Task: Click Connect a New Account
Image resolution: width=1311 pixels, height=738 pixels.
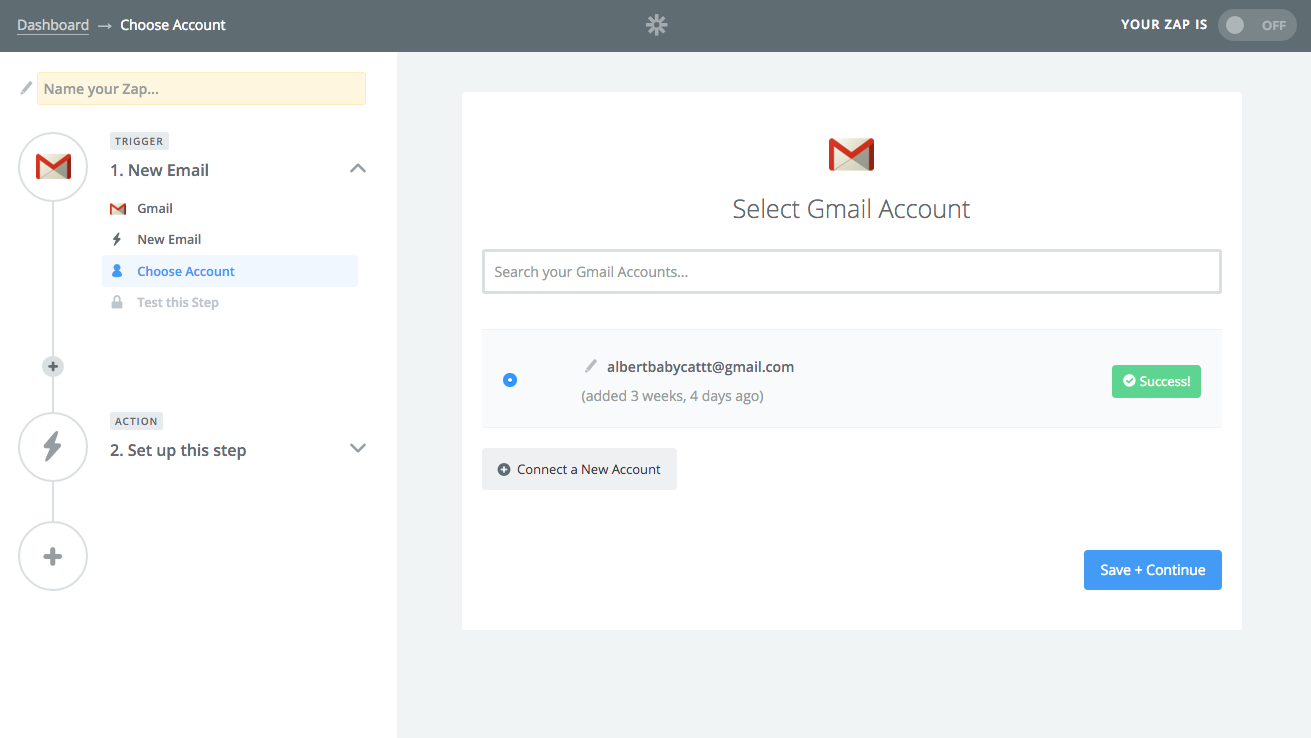Action: click(x=579, y=469)
